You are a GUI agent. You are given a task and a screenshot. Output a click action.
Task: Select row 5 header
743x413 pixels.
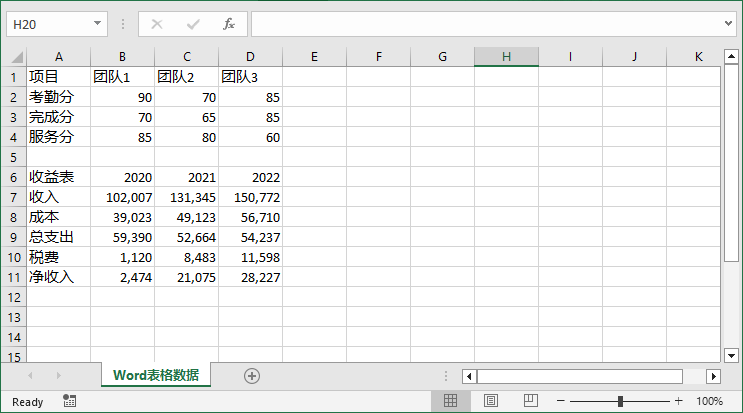point(13,157)
